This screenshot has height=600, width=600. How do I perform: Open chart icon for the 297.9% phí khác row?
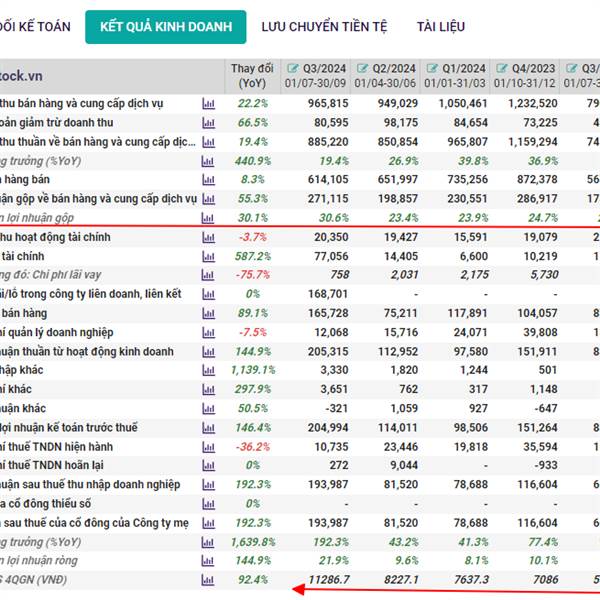208,390
